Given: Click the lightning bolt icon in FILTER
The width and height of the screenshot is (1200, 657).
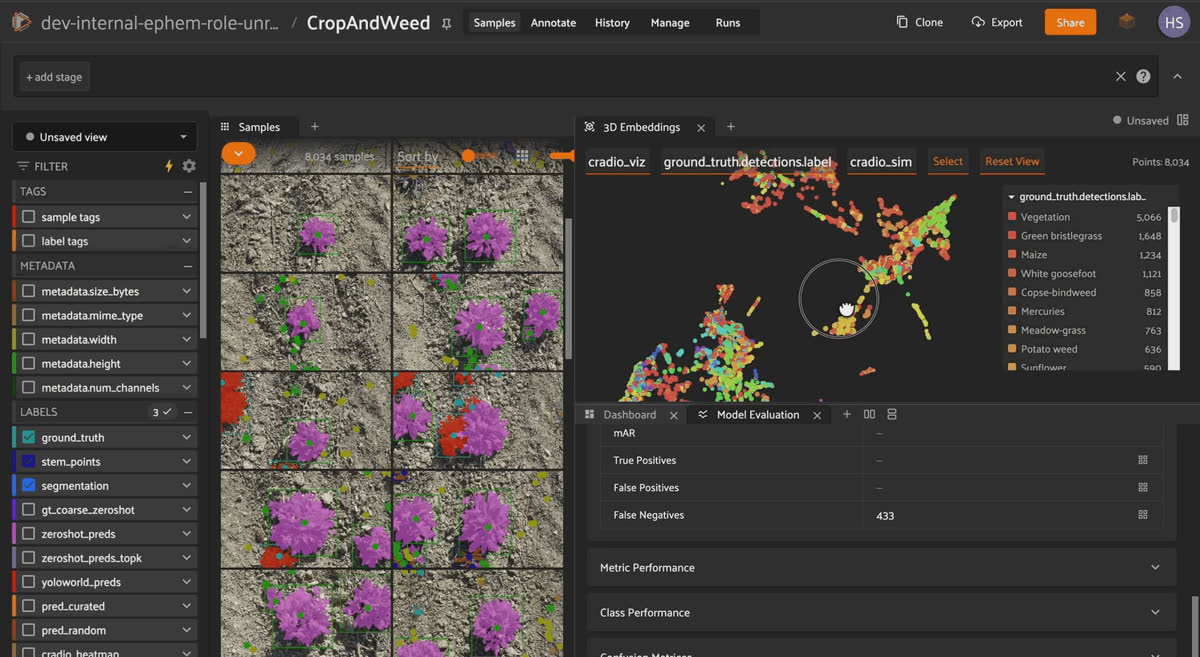Looking at the screenshot, I should [x=169, y=166].
